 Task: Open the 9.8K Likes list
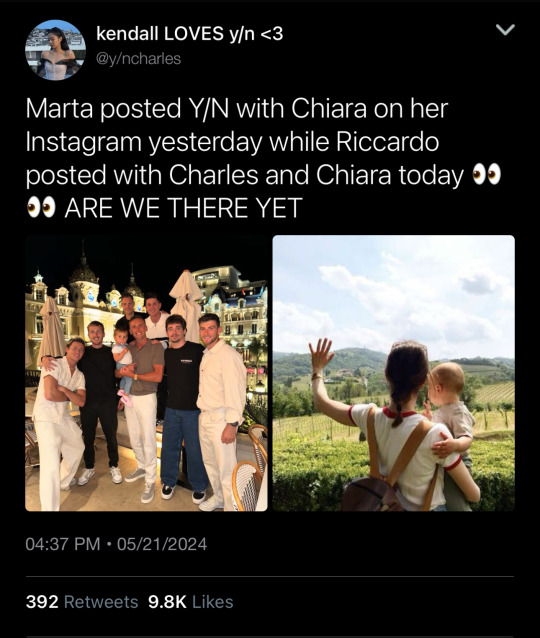(x=190, y=602)
